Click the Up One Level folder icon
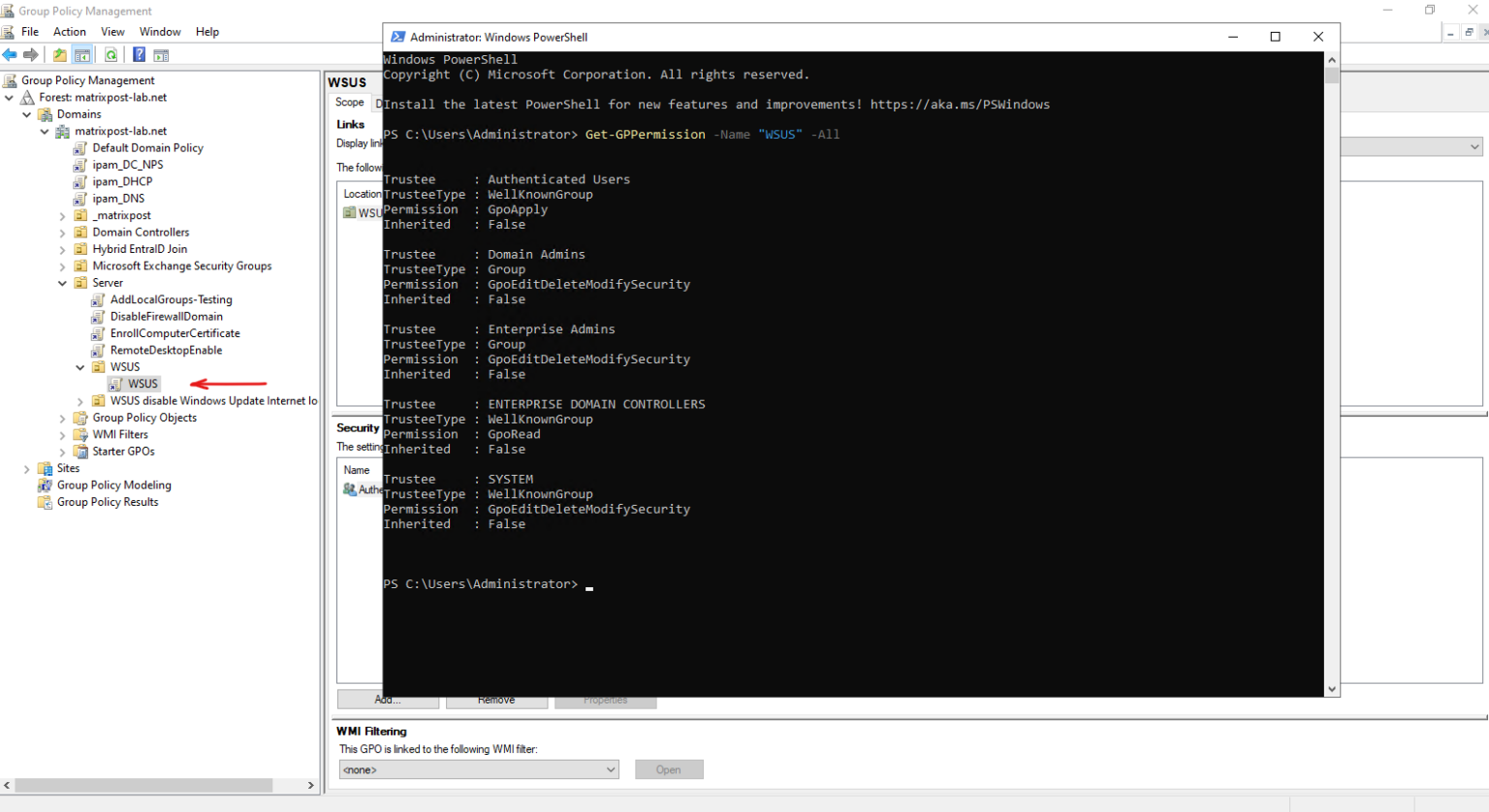The height and width of the screenshot is (812, 1489). pos(60,55)
